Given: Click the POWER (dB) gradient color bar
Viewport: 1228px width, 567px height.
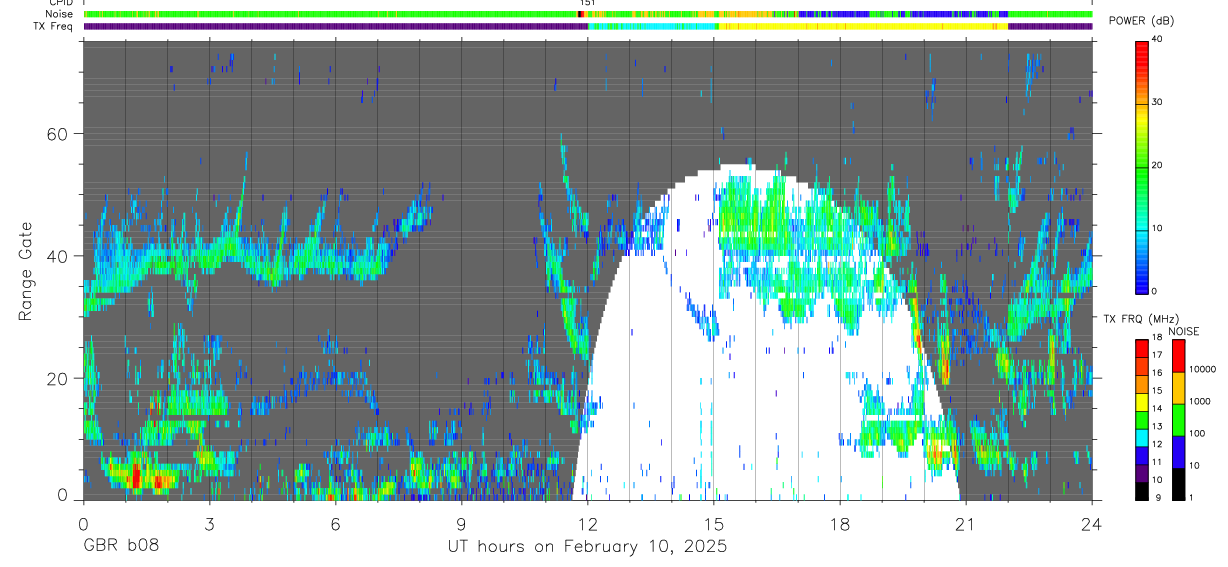Looking at the screenshot, I should tap(1142, 166).
